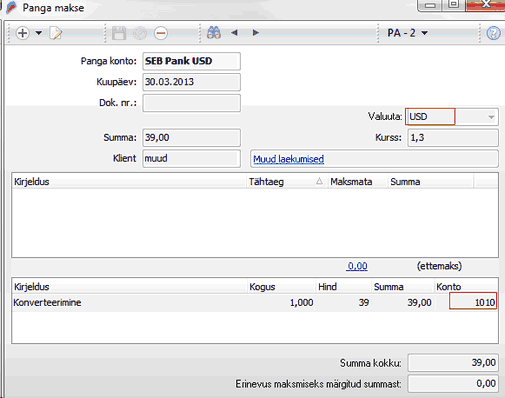
Task: Click the Kuupäev date field
Action: point(192,82)
